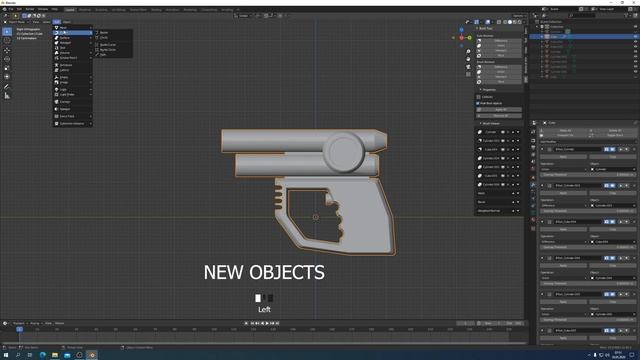Toggle the checkbox above Hide Bool objects
Viewport: 640px width, 360px height.
click(478, 97)
